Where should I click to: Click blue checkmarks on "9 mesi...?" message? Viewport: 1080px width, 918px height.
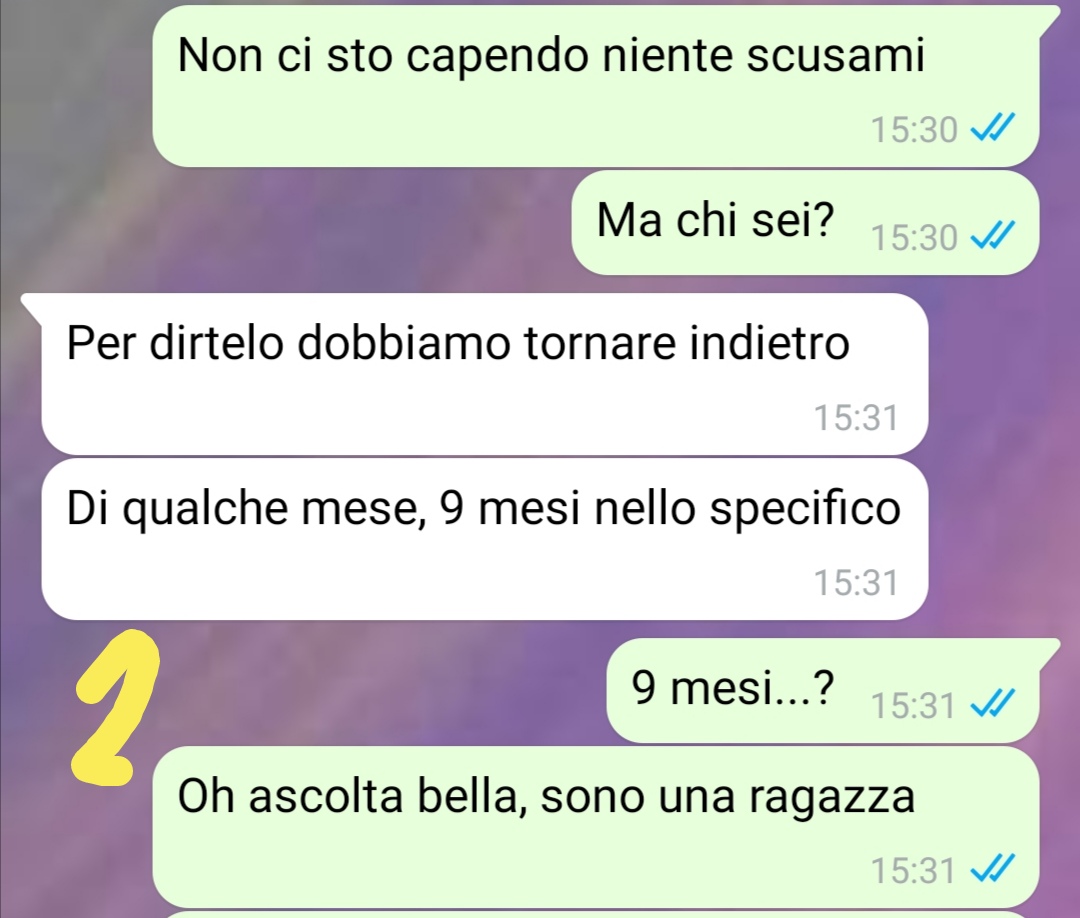click(993, 705)
